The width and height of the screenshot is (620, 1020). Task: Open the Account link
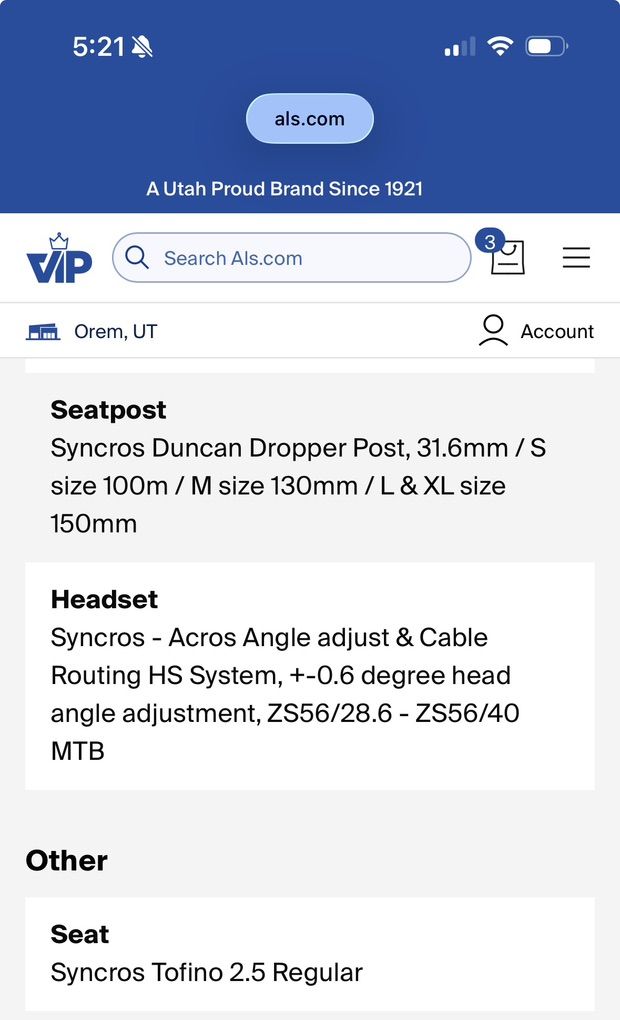point(556,331)
